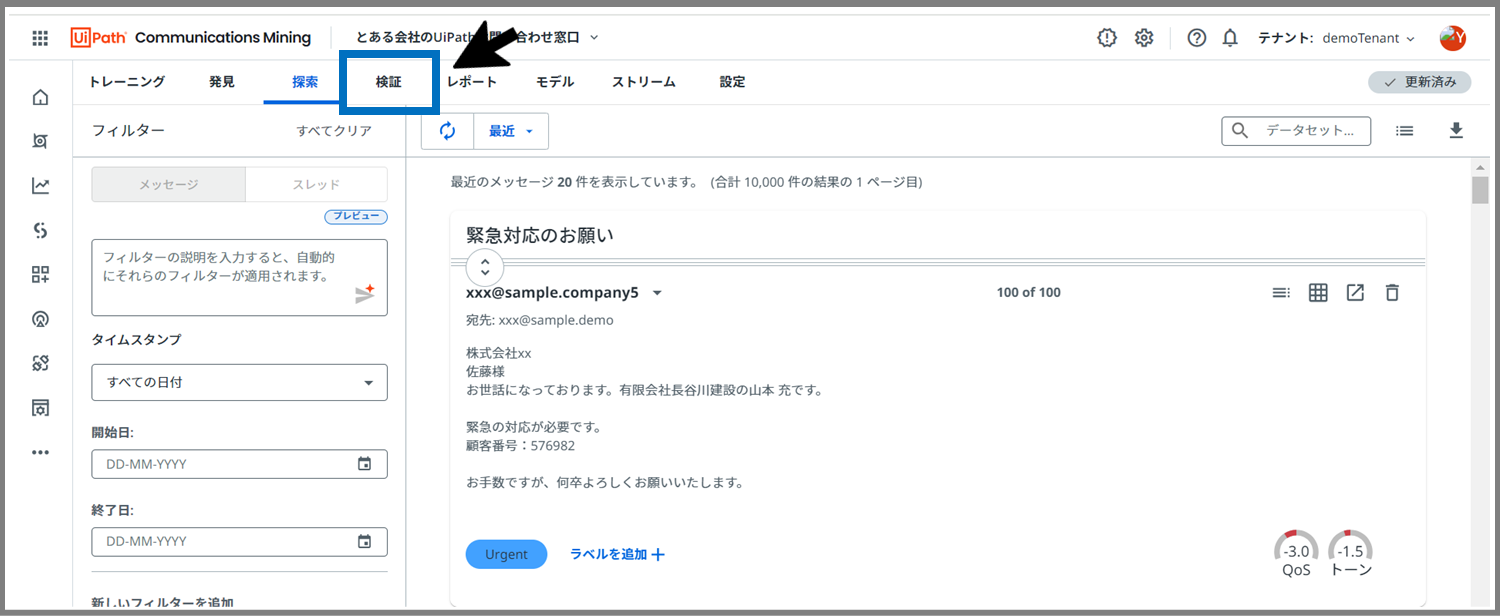
Task: Click the home icon in sidebar
Action: (x=40, y=97)
